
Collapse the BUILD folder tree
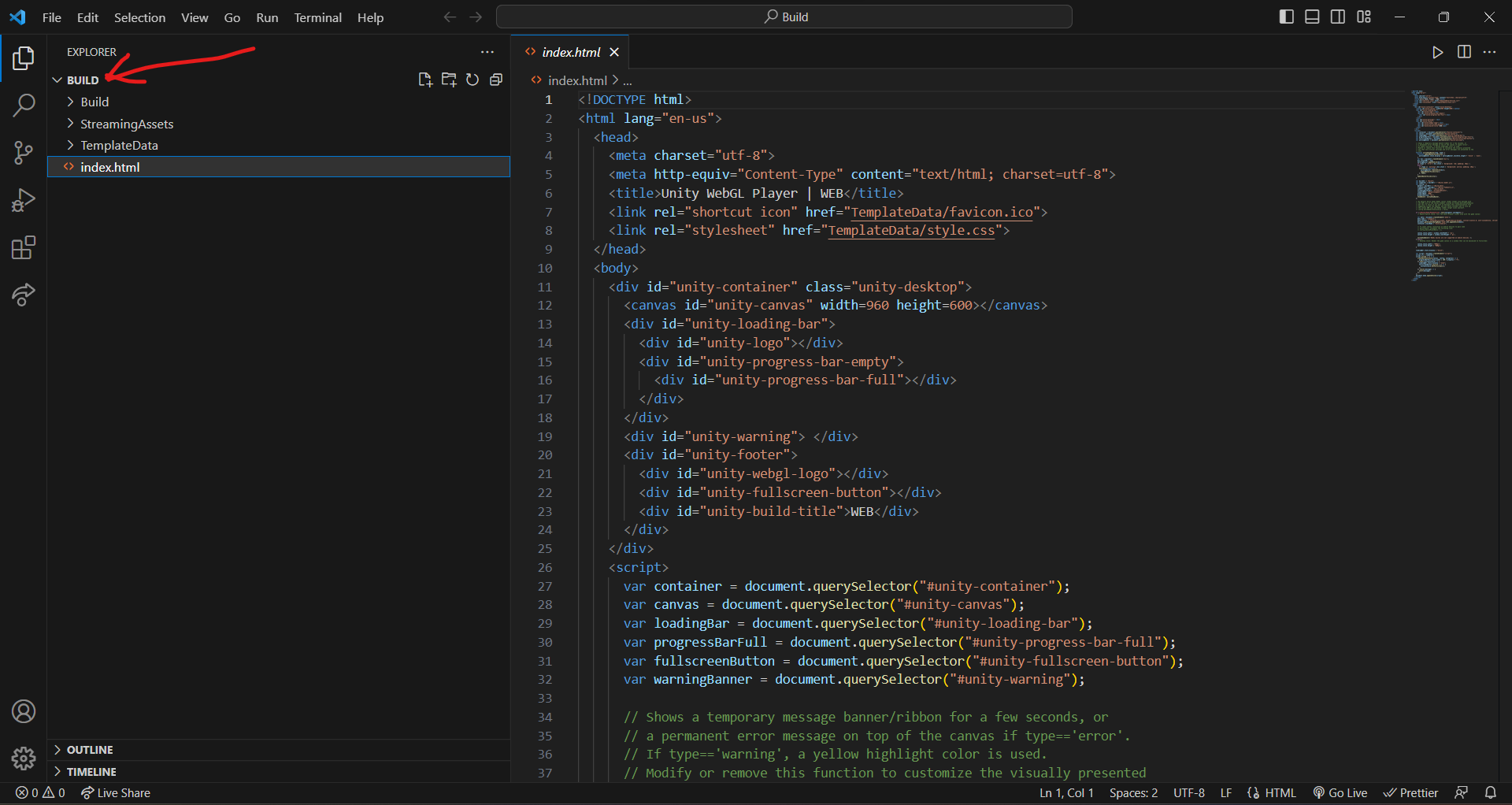(x=57, y=80)
